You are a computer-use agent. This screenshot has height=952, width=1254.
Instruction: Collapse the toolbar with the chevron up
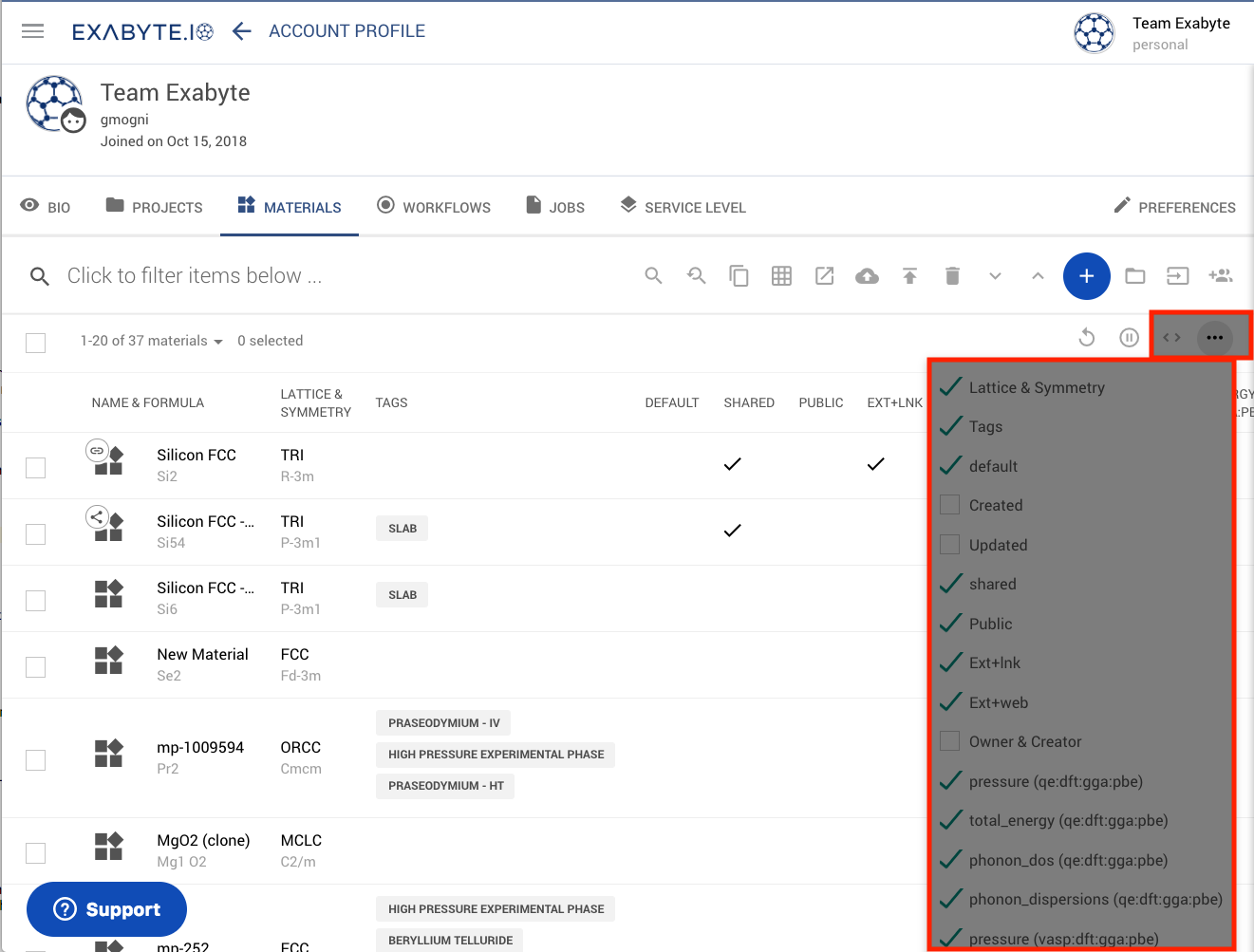[1038, 275]
